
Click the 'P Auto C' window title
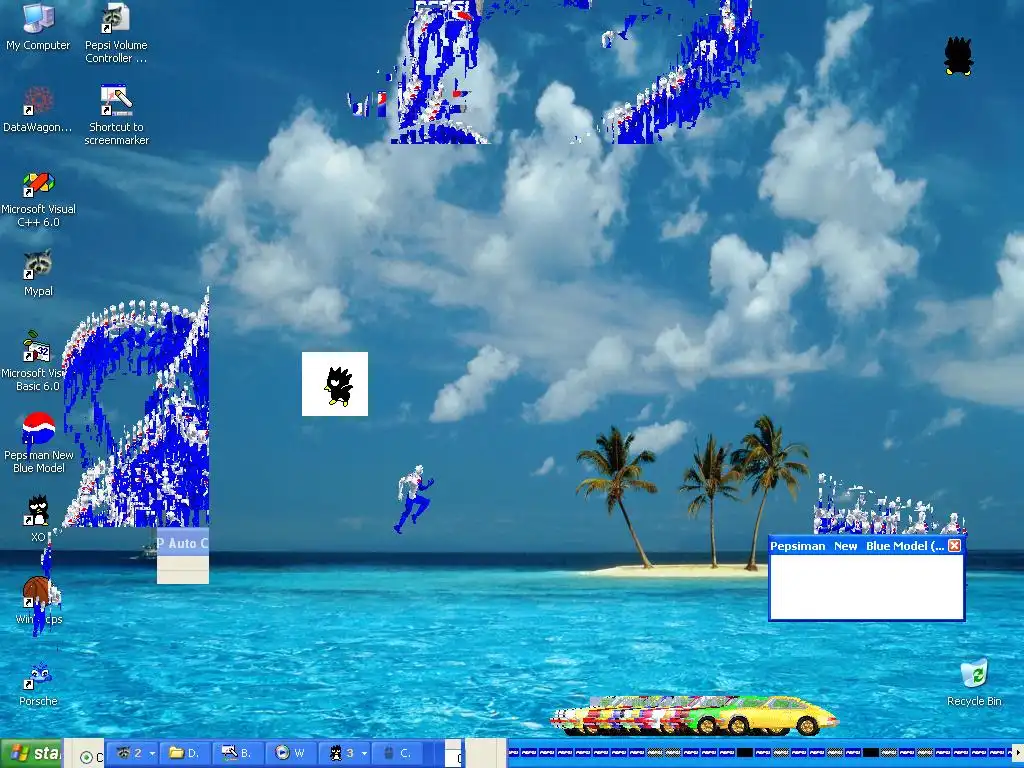(182, 543)
